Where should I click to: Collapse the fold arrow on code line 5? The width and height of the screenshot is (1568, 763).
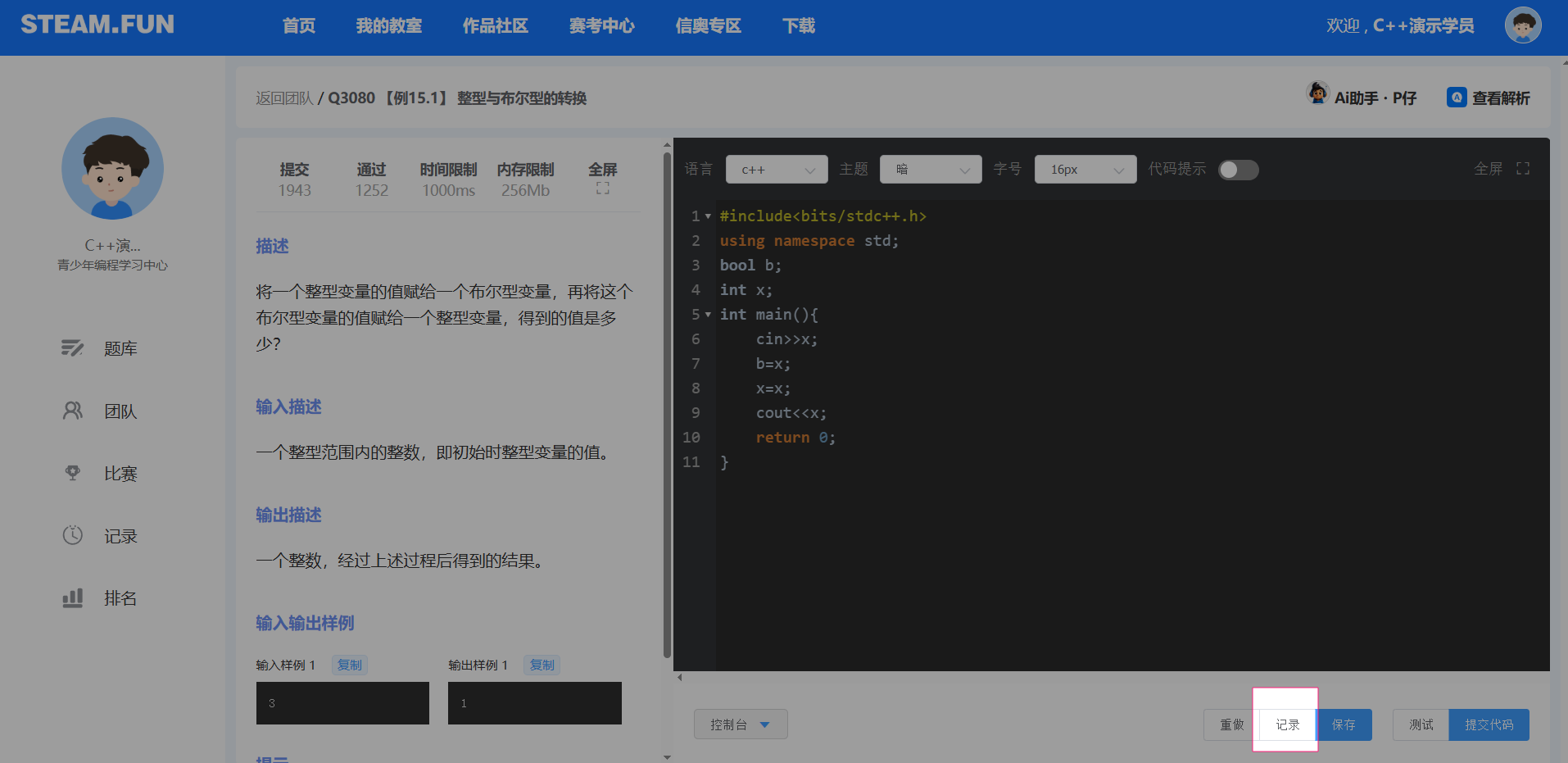pyautogui.click(x=708, y=315)
